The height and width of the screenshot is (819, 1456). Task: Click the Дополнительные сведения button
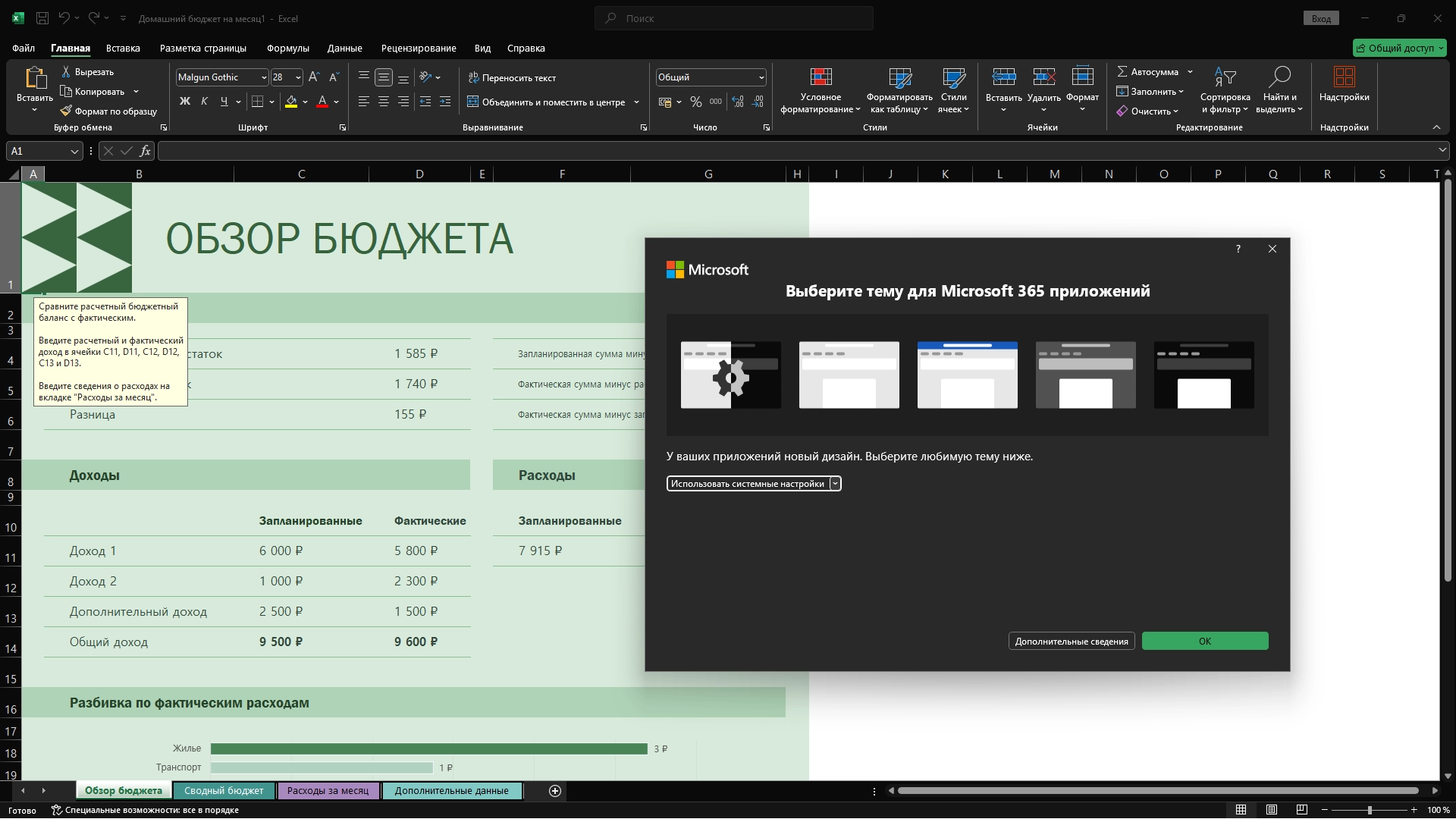coord(1071,642)
